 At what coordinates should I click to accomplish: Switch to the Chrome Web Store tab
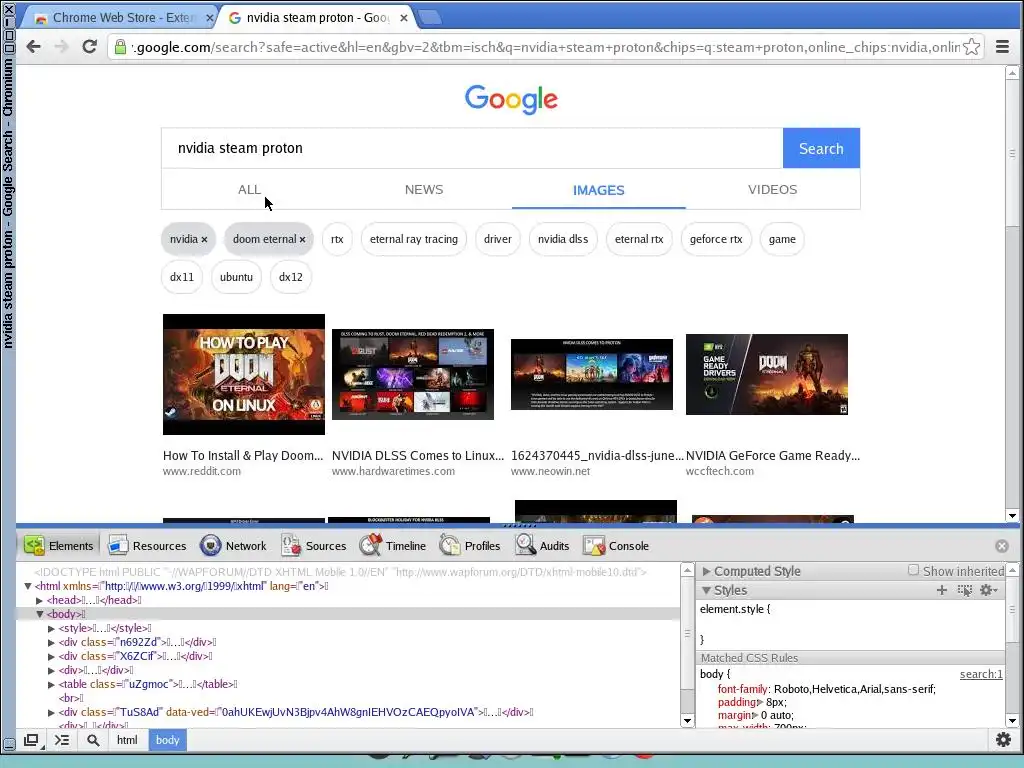(118, 18)
